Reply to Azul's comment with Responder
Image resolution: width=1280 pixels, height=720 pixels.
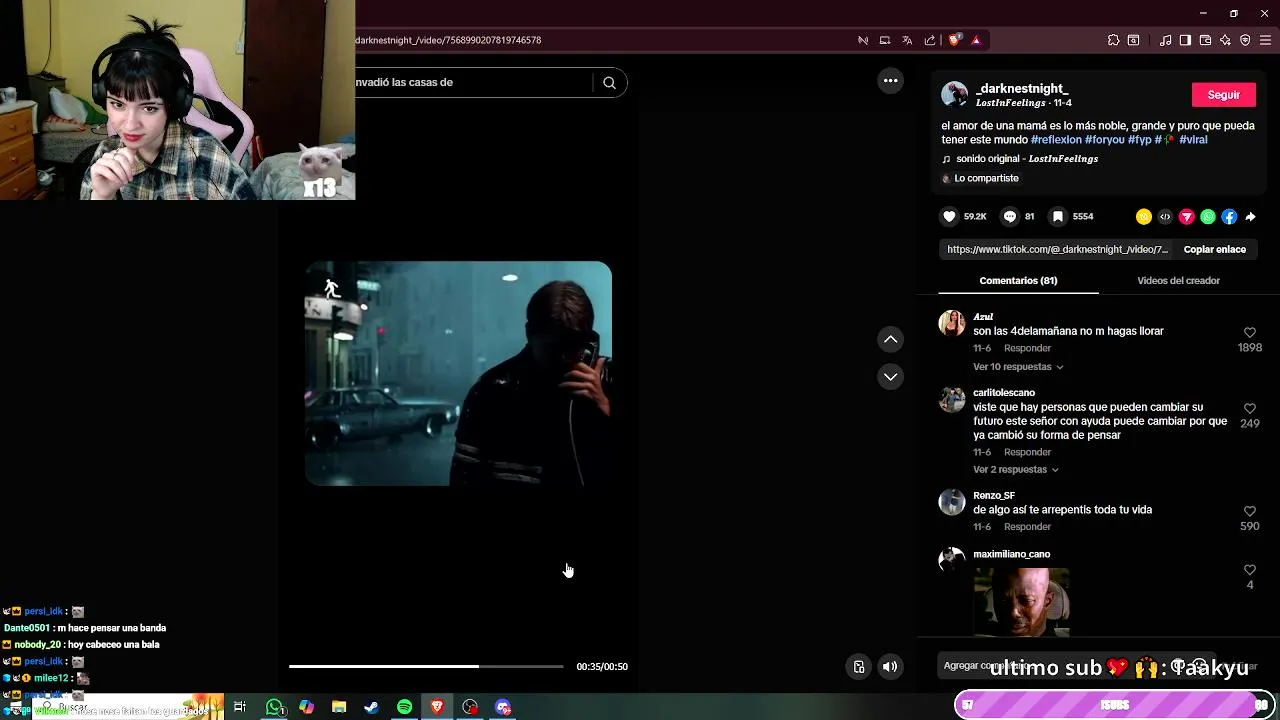tap(1027, 349)
